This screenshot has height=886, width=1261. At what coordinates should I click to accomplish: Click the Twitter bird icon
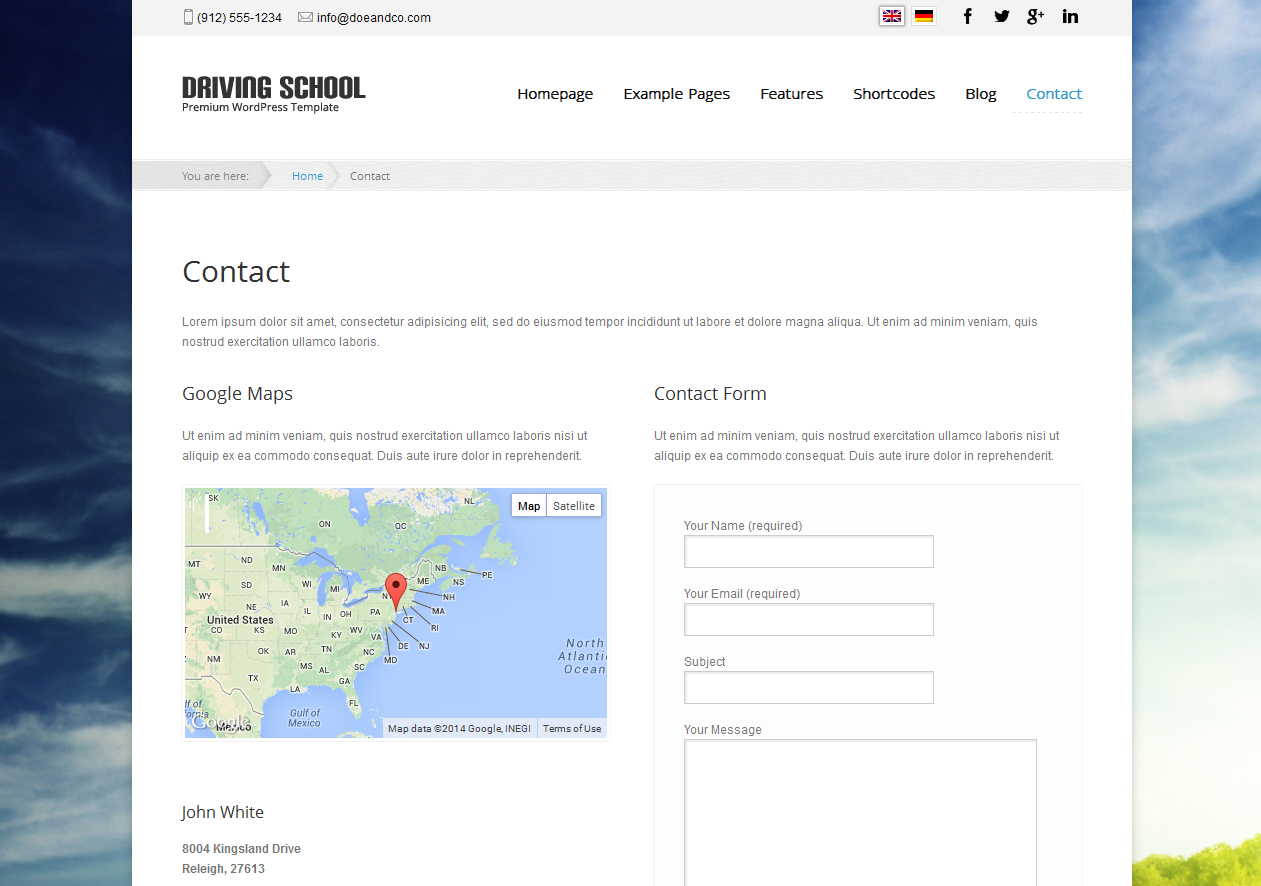[1001, 16]
